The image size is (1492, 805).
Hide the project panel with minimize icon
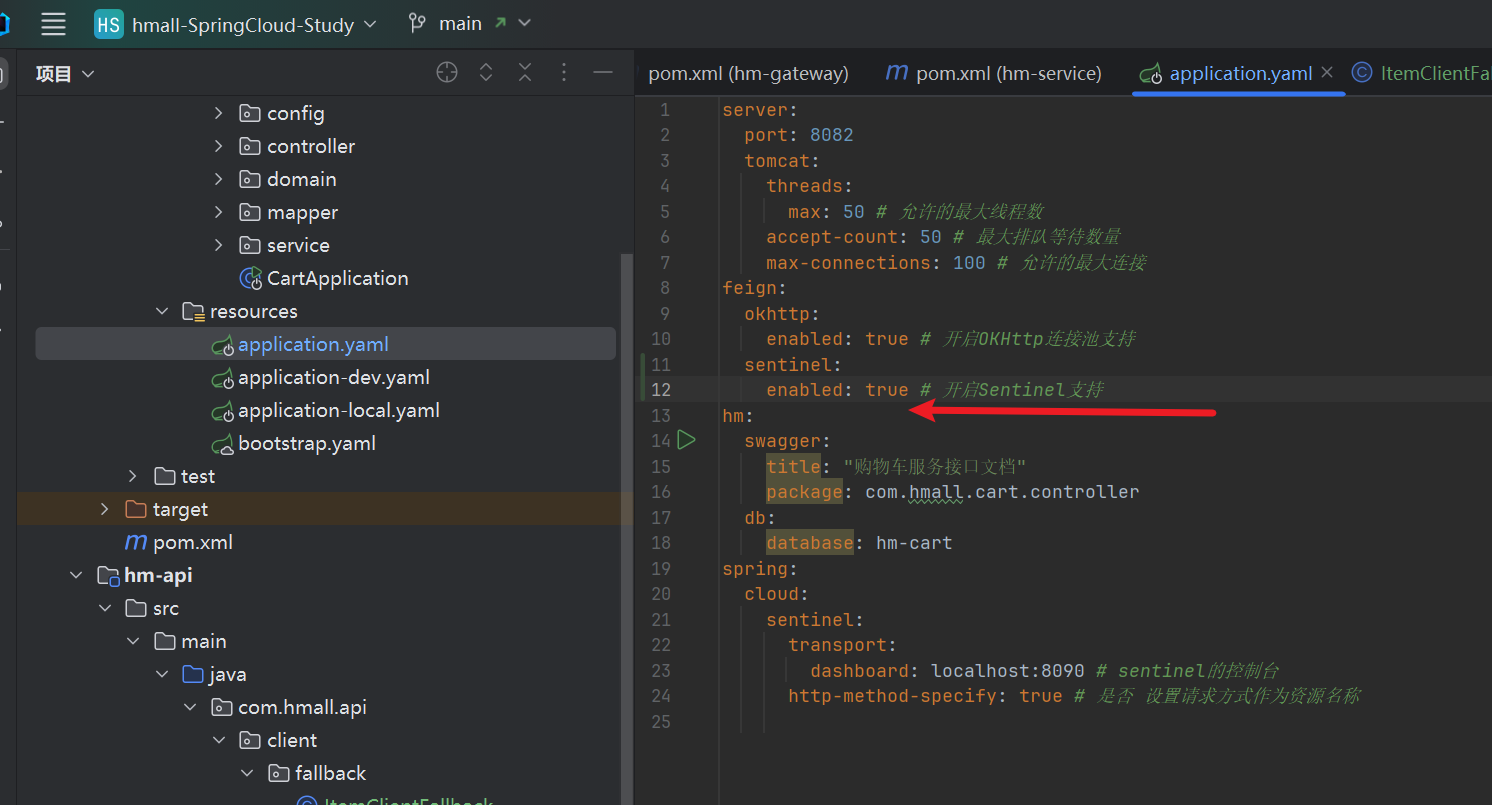603,73
